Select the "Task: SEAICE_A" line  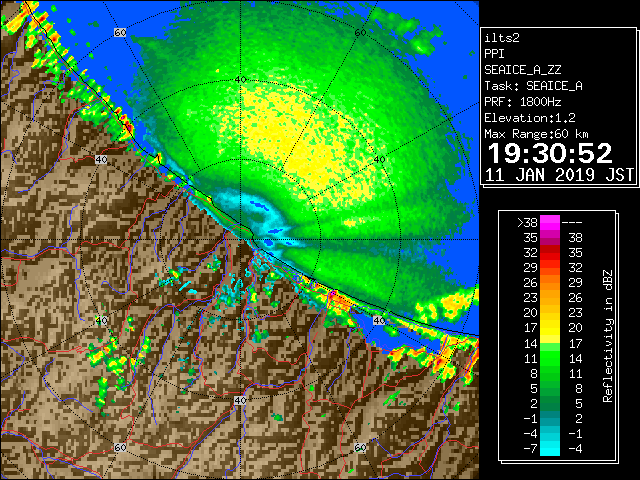tap(533, 86)
